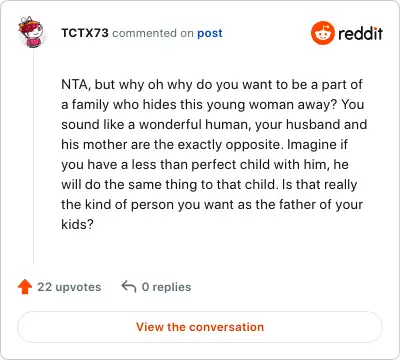Open the TCTX73 username profile link
400x360 pixels.
click(x=85, y=33)
